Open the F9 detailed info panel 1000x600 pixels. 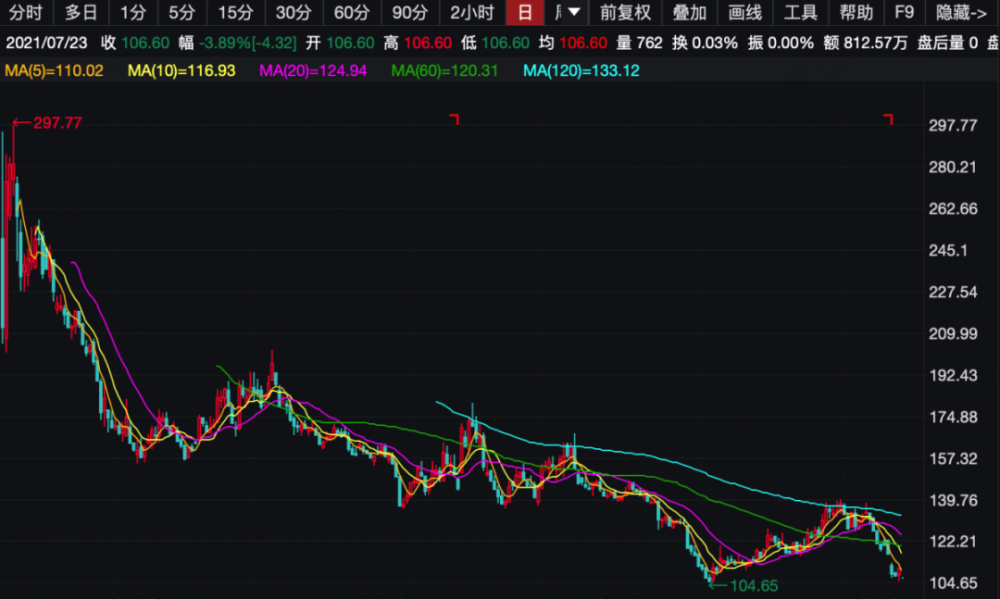pos(904,12)
